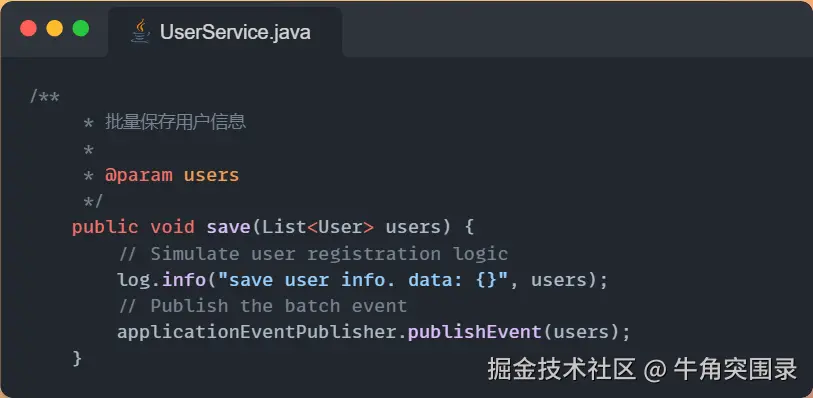Image resolution: width=813 pixels, height=398 pixels.
Task: Click the '@param' Javadoc tag
Action: (x=138, y=175)
